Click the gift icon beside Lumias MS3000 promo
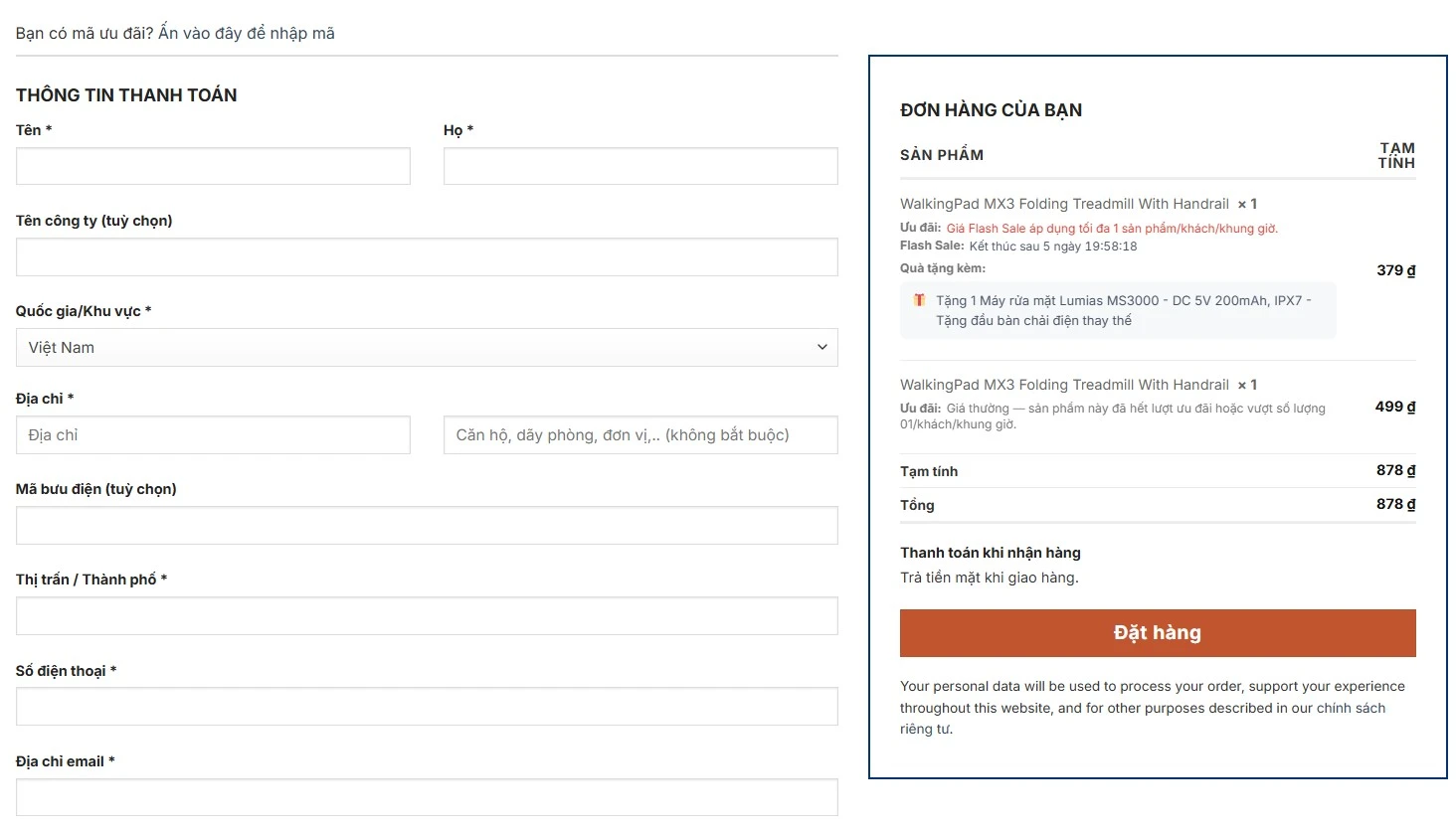Viewport: 1456px width, 830px height. [x=919, y=300]
